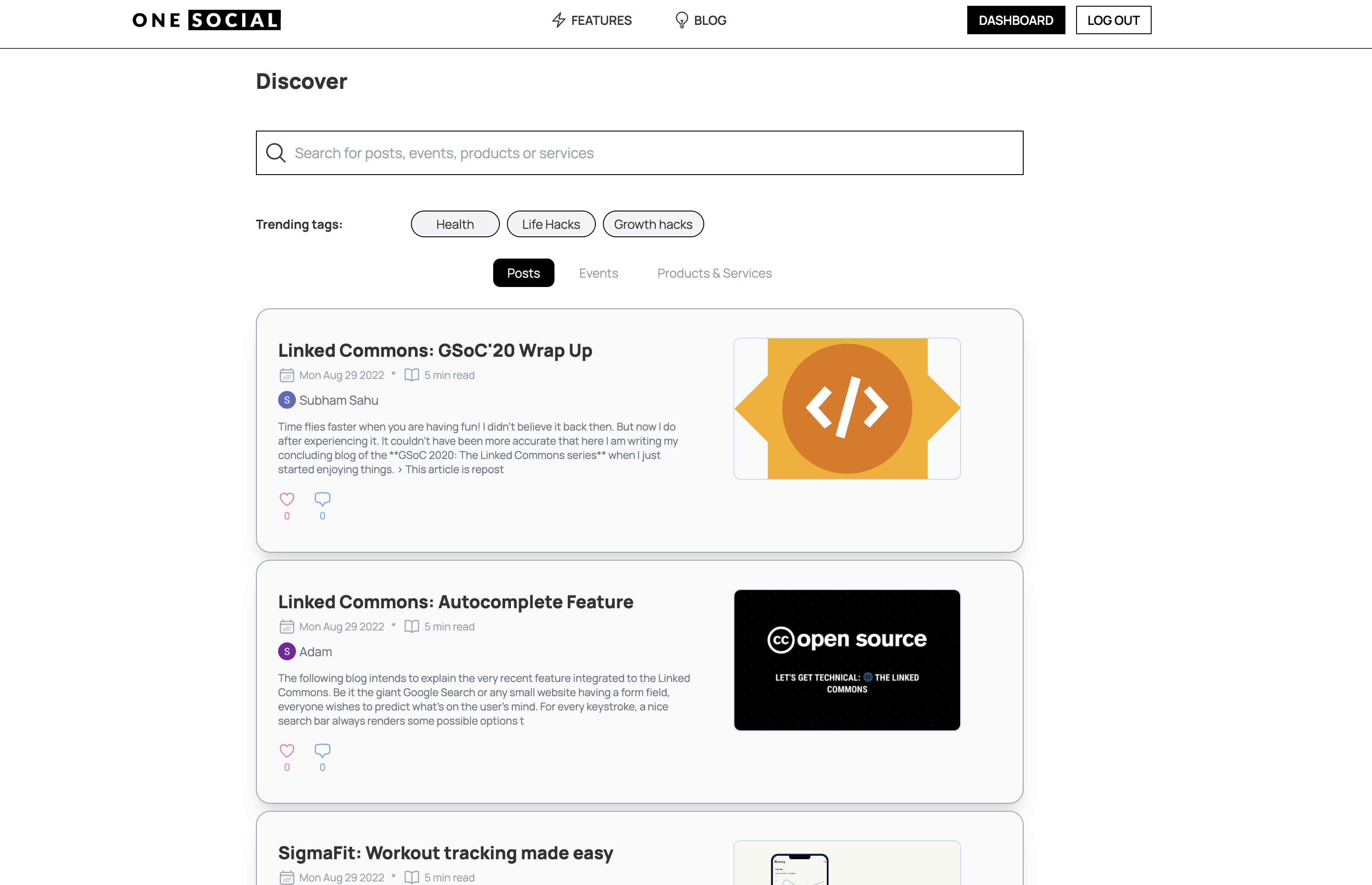Image resolution: width=1372 pixels, height=885 pixels.
Task: Click Subham Sahu's avatar icon
Action: coord(287,400)
